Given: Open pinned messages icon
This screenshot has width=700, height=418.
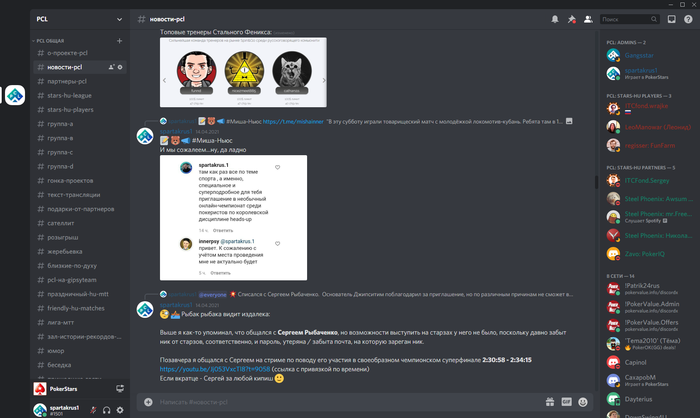Looking at the screenshot, I should click(571, 19).
